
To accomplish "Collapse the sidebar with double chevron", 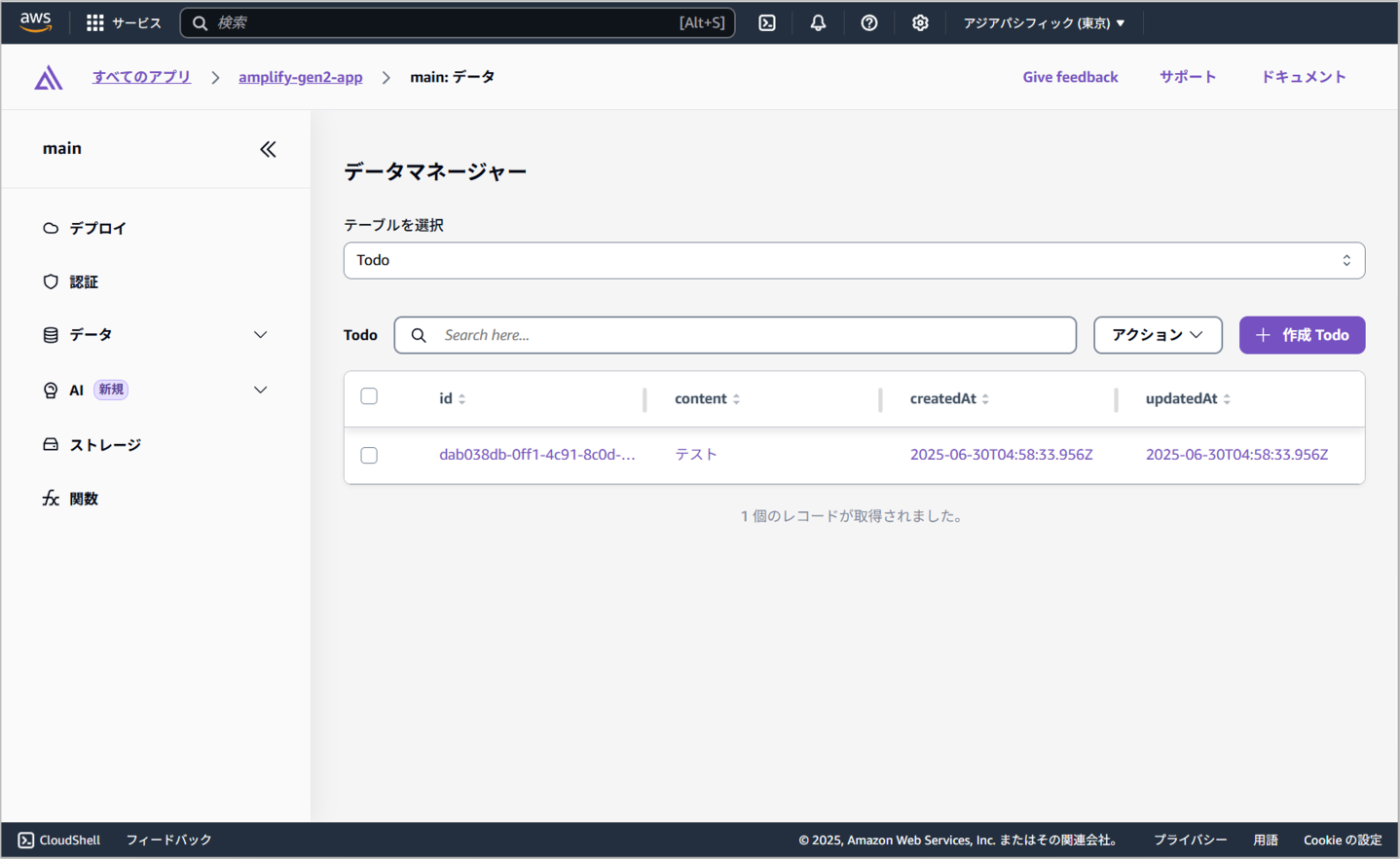I will click(x=268, y=149).
